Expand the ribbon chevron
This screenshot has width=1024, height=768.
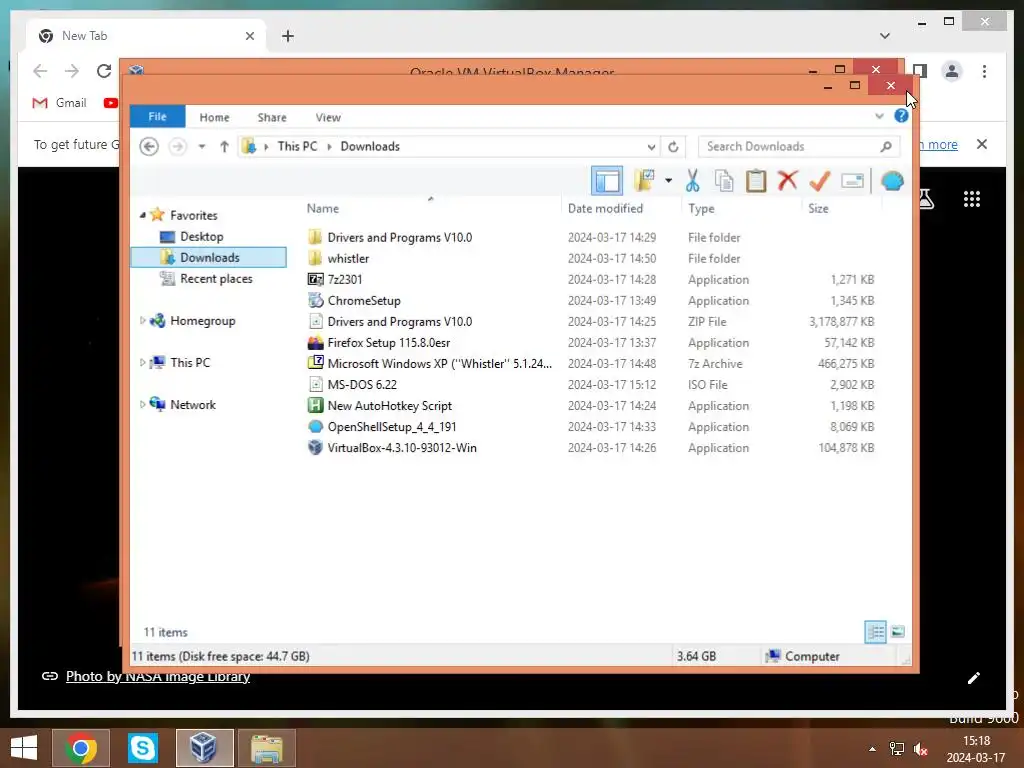click(x=879, y=116)
